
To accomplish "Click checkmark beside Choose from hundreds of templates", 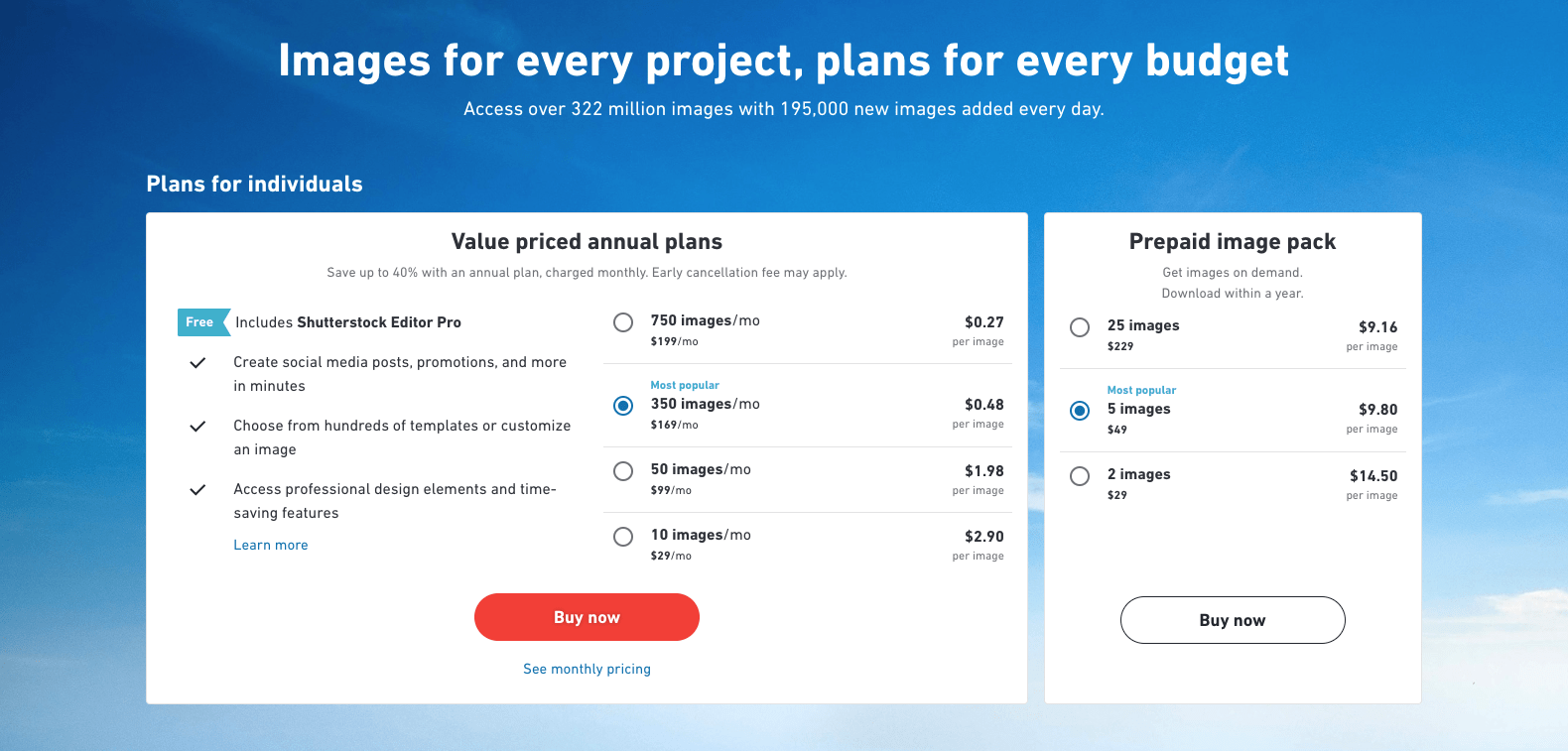I will 197,427.
